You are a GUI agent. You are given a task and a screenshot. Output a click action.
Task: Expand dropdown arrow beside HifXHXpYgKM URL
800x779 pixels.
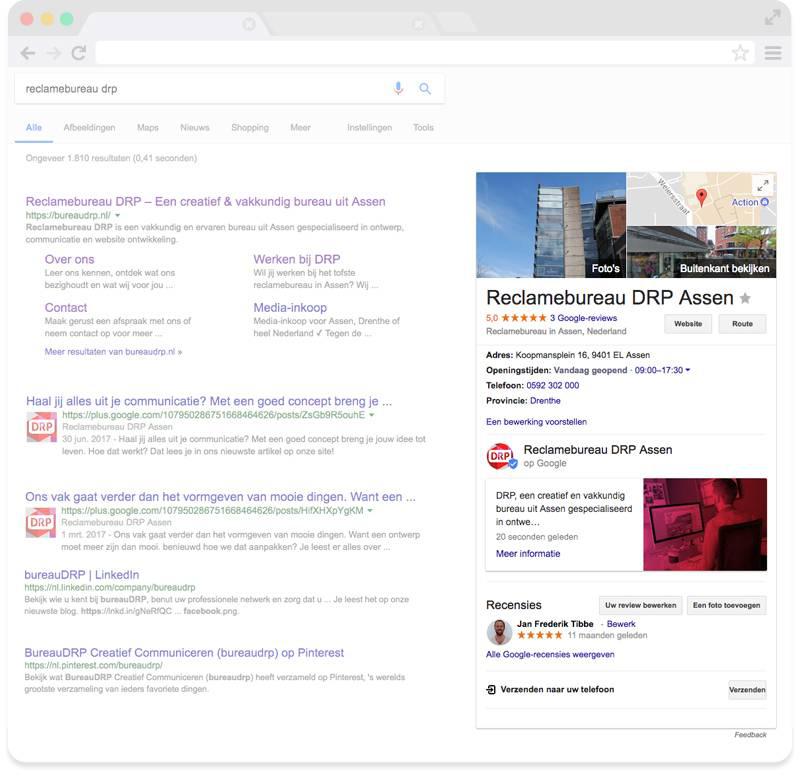coord(370,511)
